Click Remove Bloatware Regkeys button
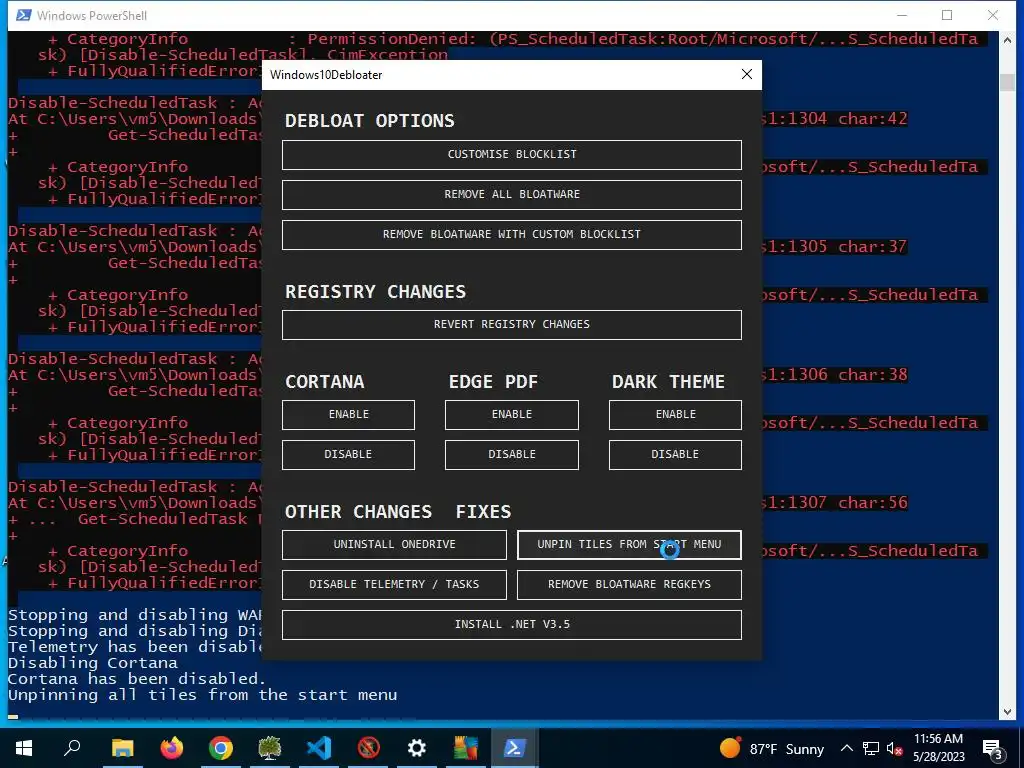This screenshot has height=768, width=1024. pos(629,584)
